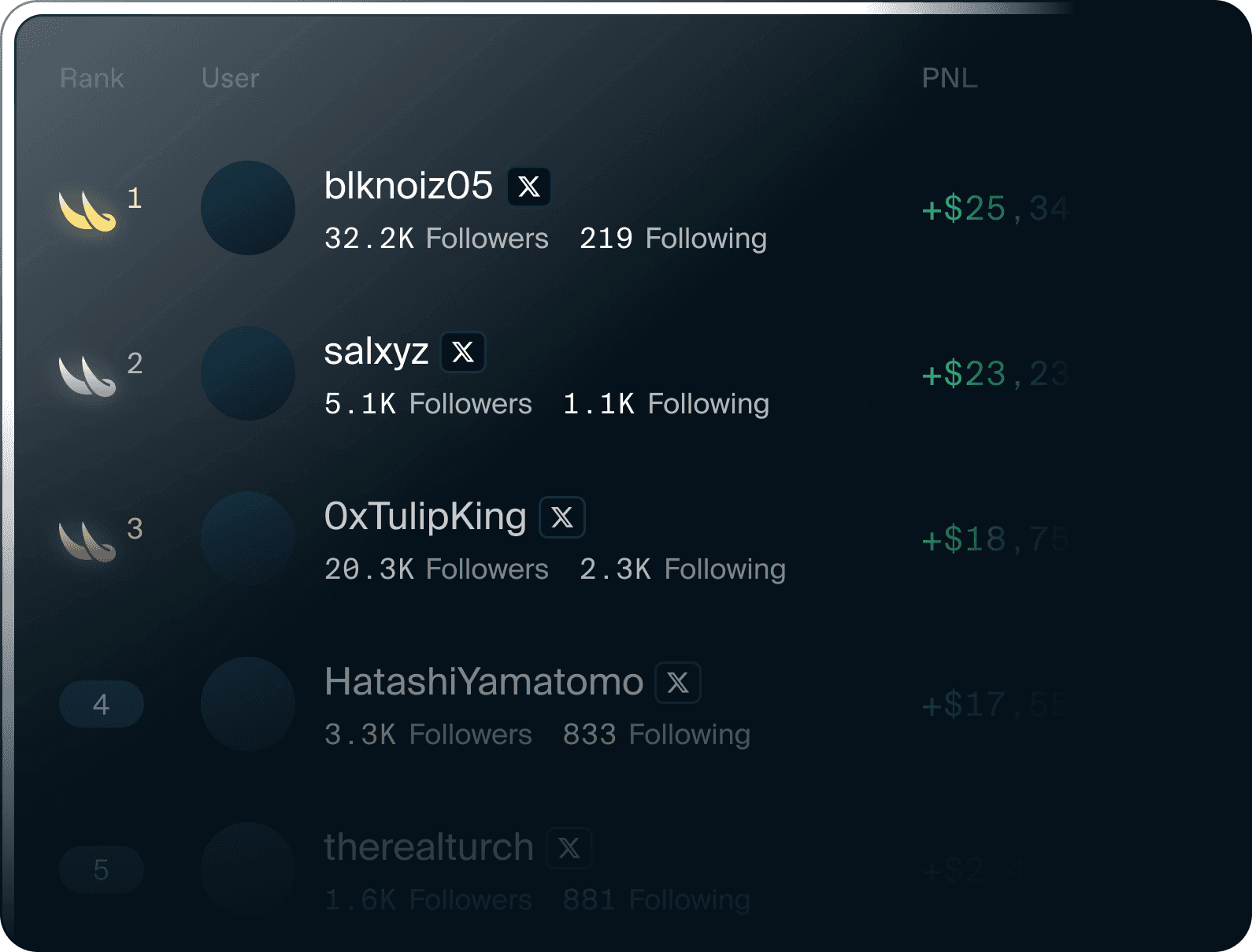This screenshot has width=1252, height=952.
Task: Open HatashiYamatomo's X profile icon
Action: pos(678,683)
